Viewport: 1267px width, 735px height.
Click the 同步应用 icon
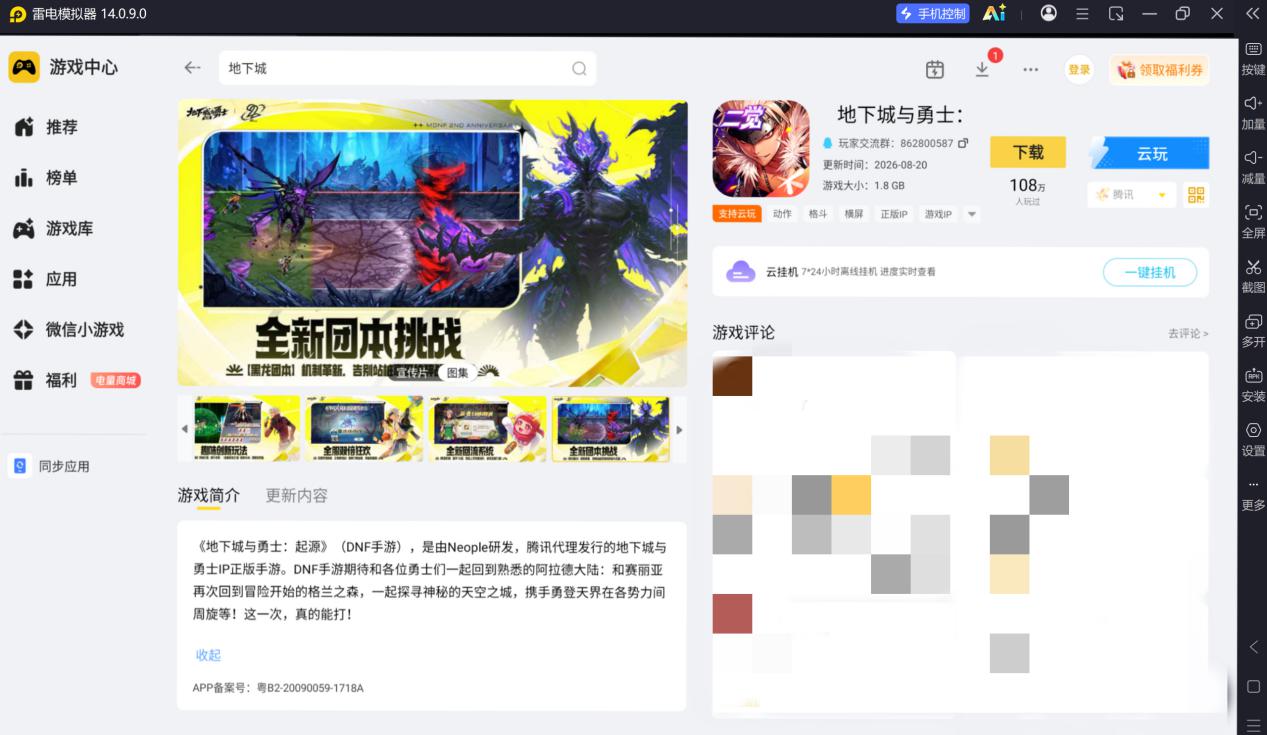(x=20, y=466)
